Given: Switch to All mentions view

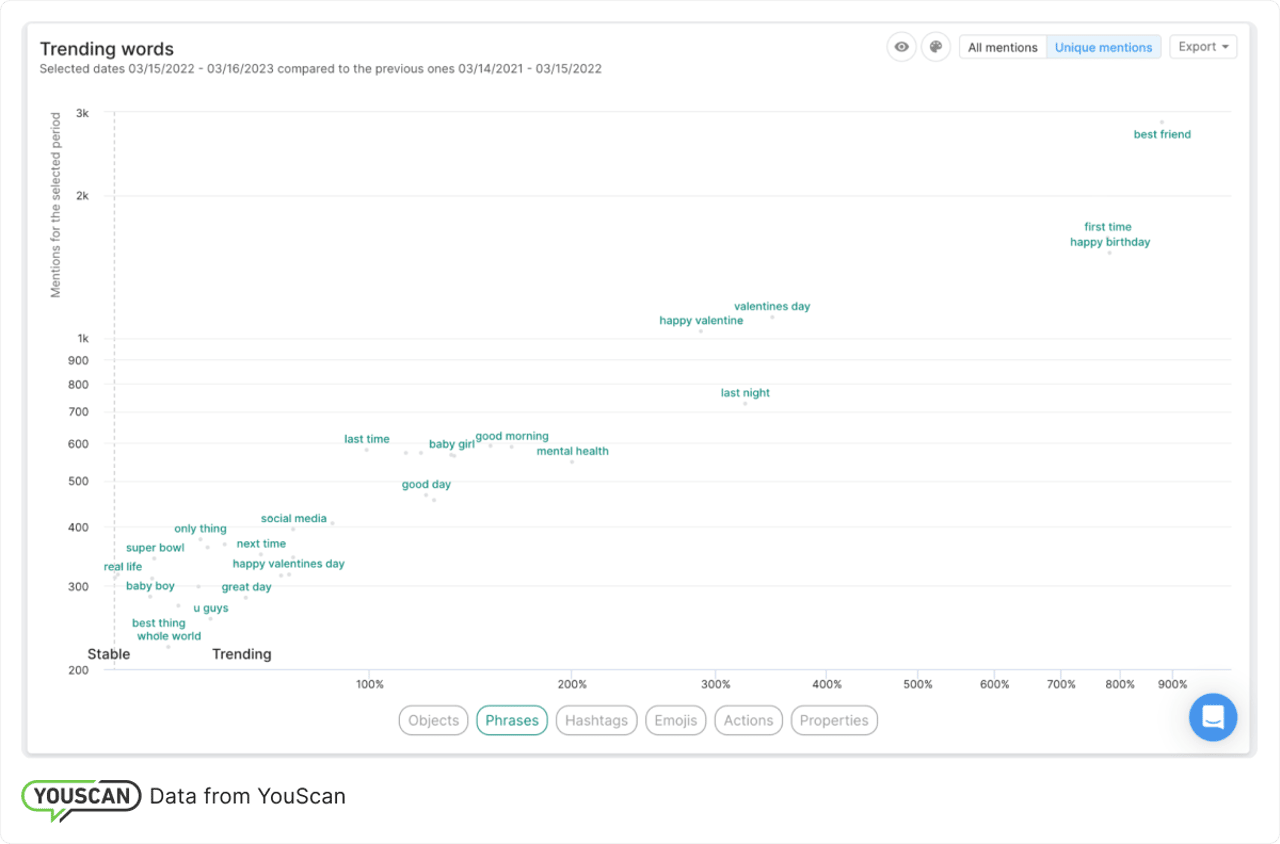Looking at the screenshot, I should click(1002, 46).
